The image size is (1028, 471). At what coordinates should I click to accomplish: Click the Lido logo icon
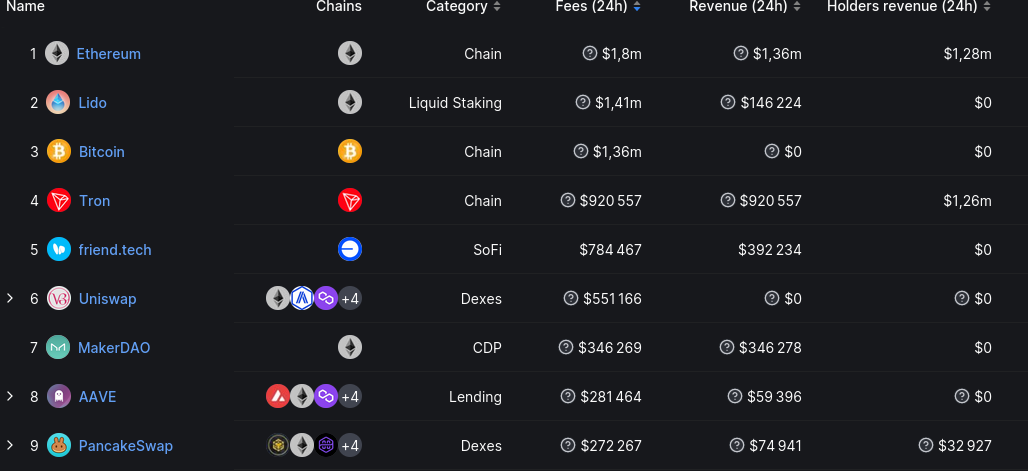click(59, 103)
